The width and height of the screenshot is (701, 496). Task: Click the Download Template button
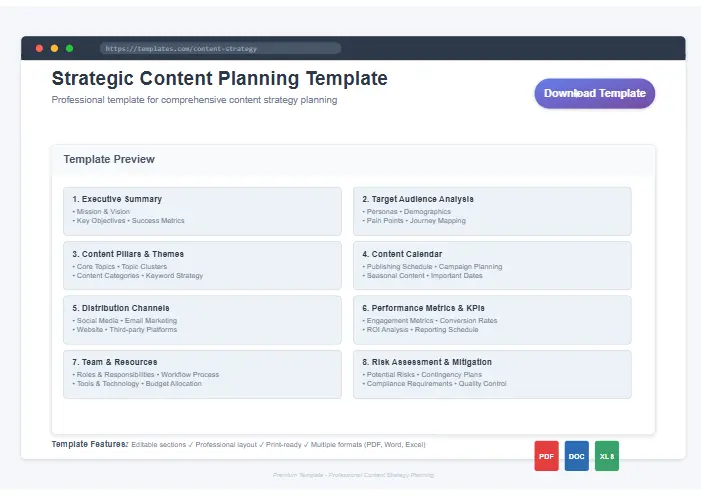coord(595,93)
